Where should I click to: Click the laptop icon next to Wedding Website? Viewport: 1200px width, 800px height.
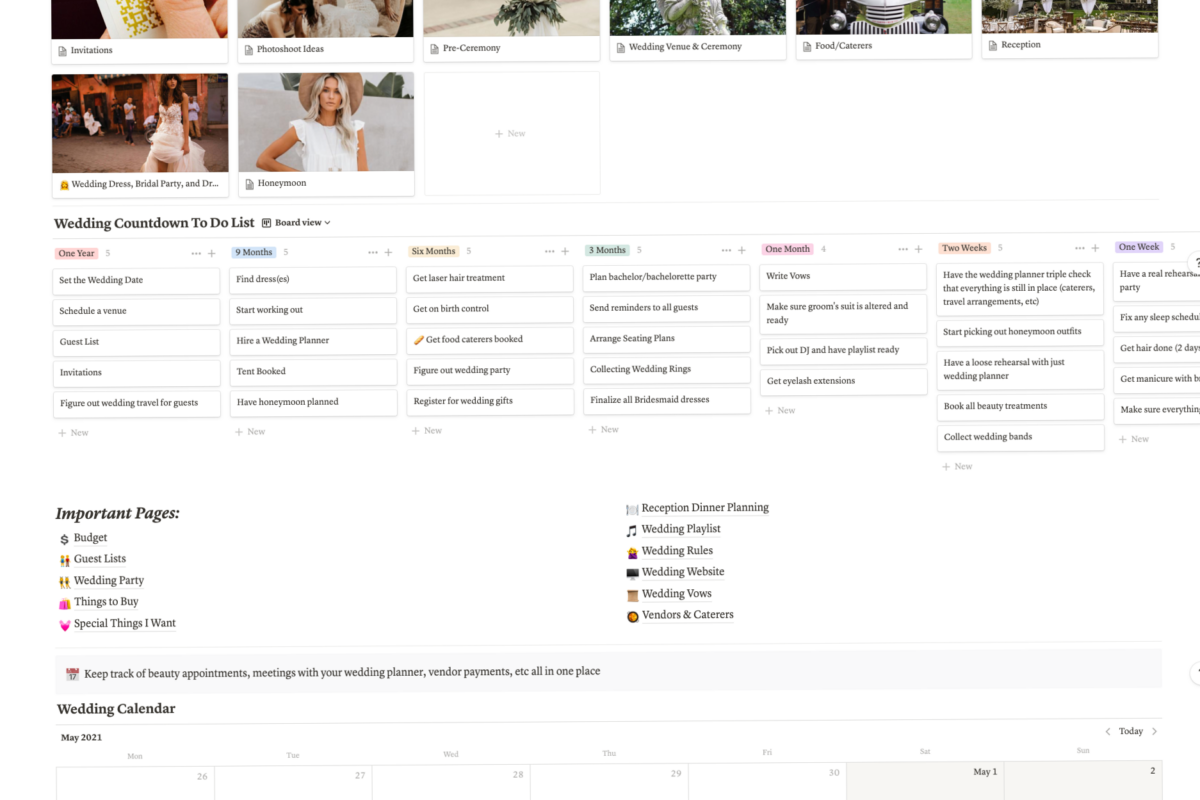pyautogui.click(x=631, y=571)
